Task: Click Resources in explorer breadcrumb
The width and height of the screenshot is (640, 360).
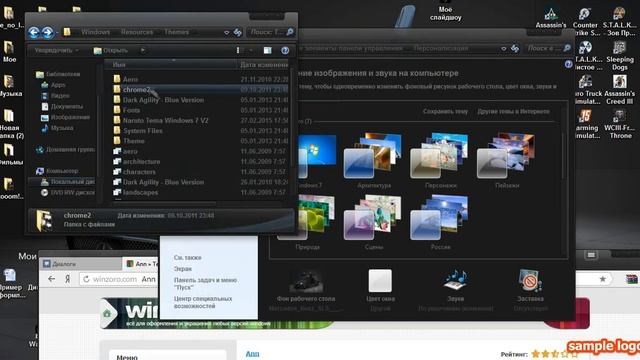Action: click(137, 32)
